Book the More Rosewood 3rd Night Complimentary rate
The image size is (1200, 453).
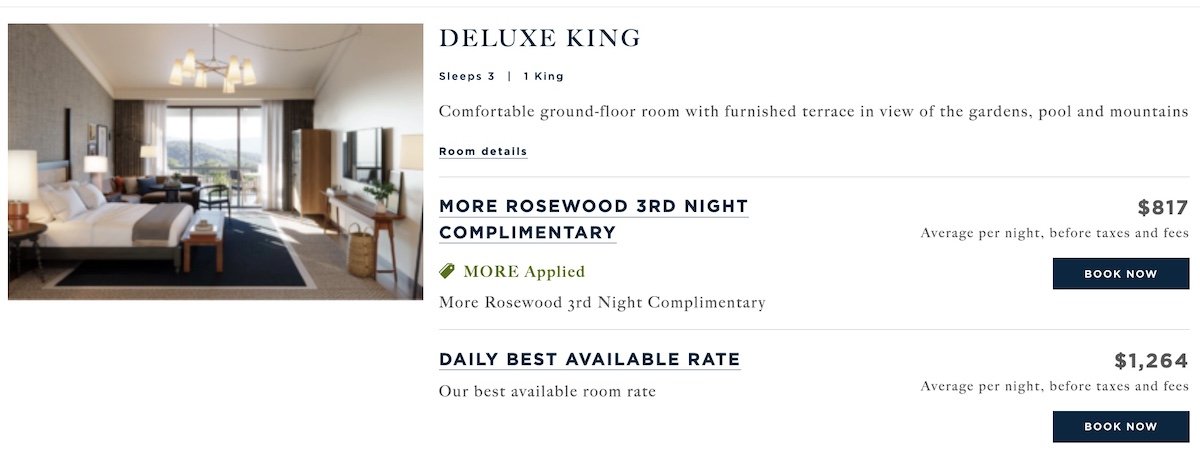point(1120,273)
